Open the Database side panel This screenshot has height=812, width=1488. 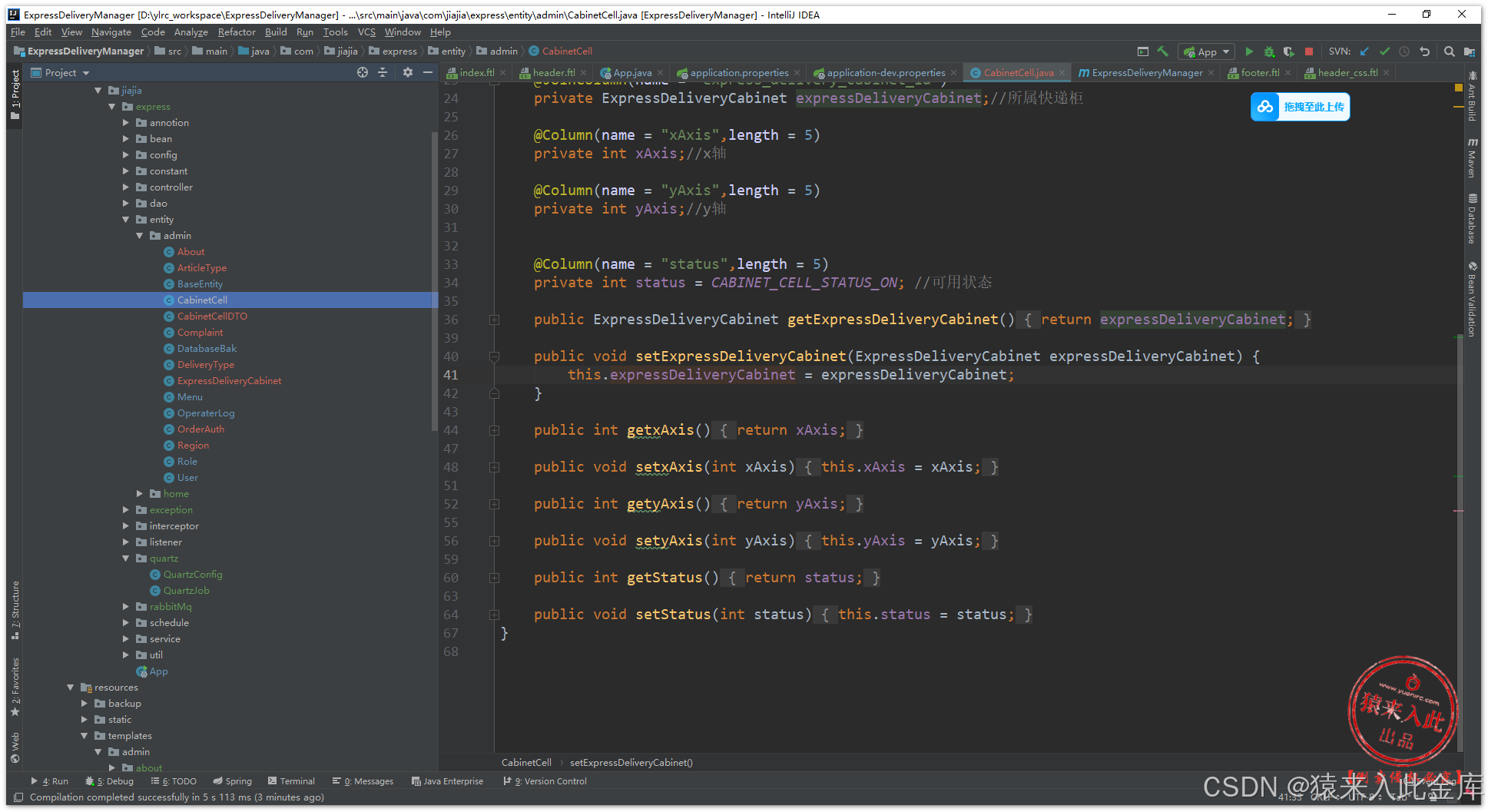click(1472, 219)
